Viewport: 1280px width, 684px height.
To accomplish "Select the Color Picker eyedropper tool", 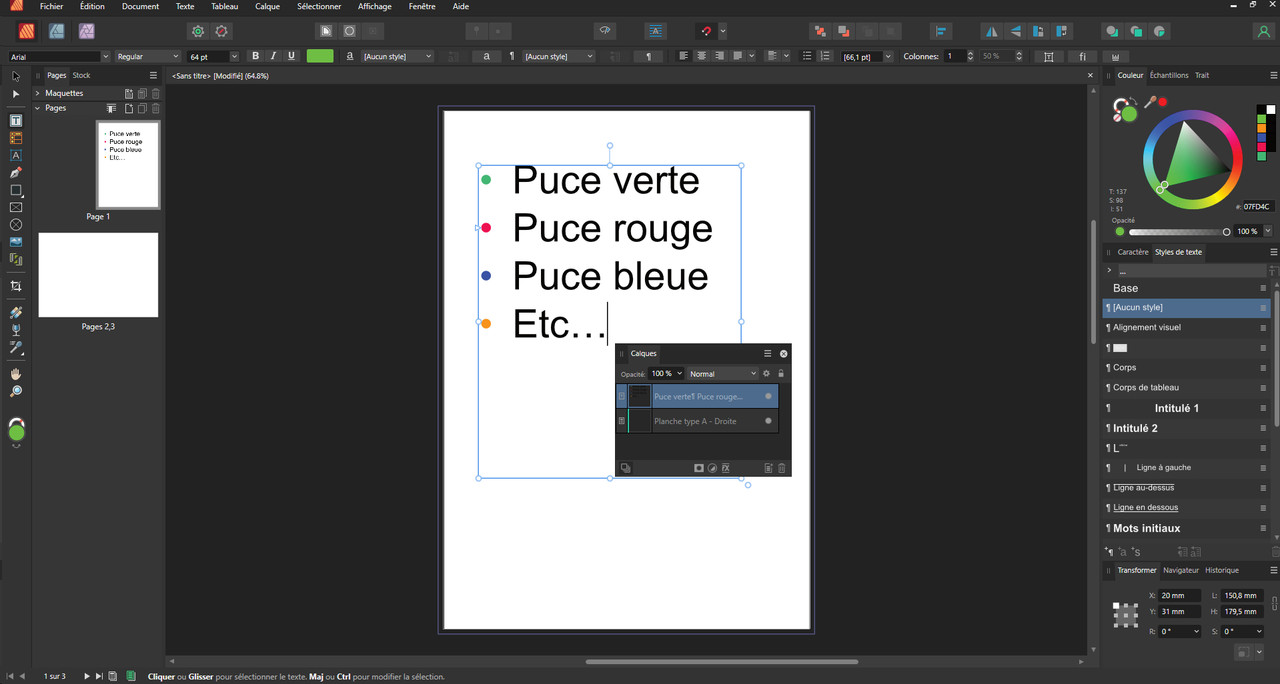I will coord(16,348).
